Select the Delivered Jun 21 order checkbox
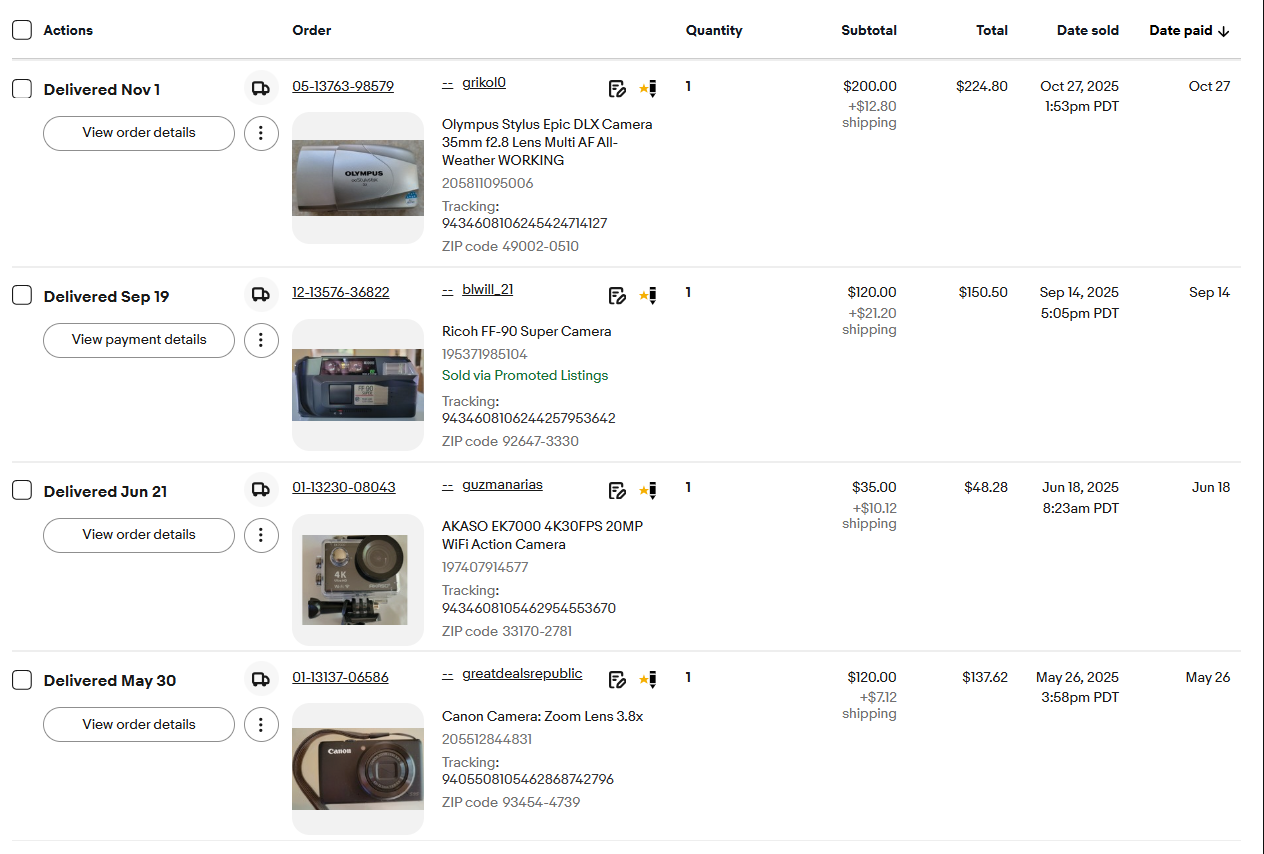The image size is (1264, 854). [22, 490]
